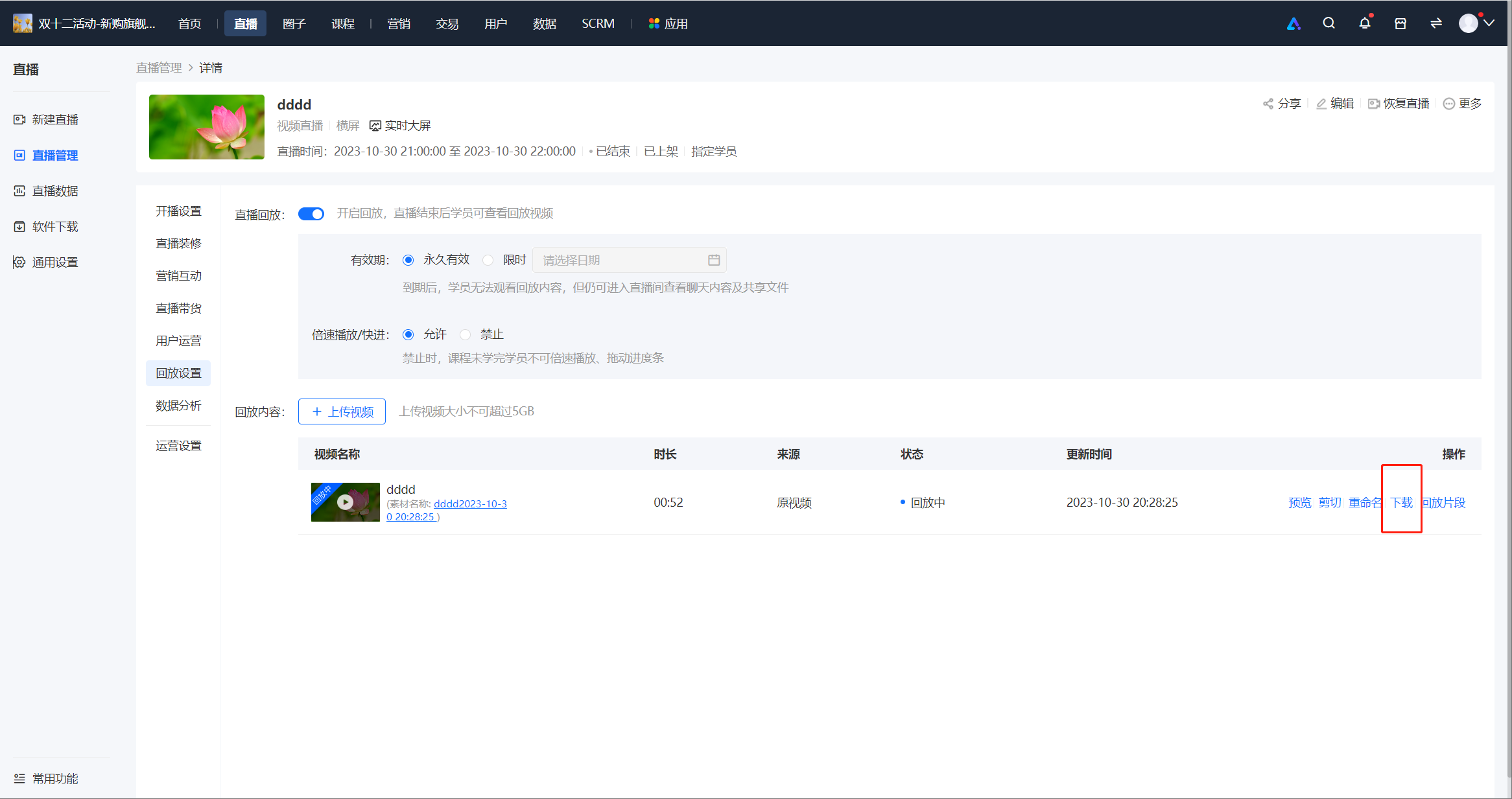Click the switch arrows icon
This screenshot has height=799, width=1512.
[1436, 23]
